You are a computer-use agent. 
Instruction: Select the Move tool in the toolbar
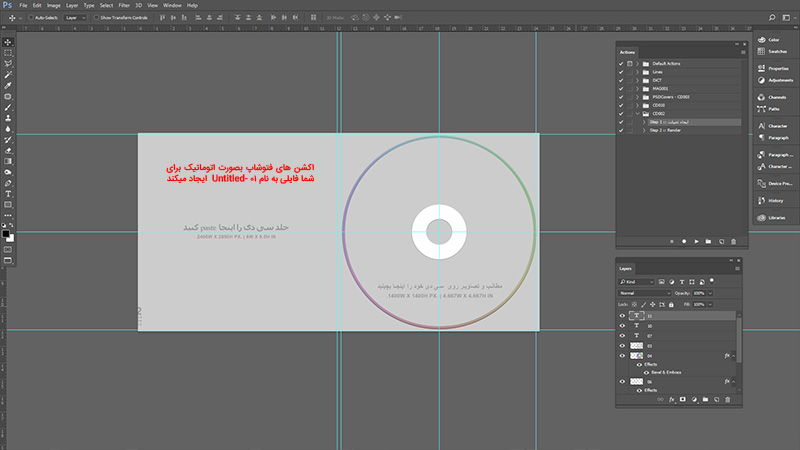pyautogui.click(x=8, y=41)
